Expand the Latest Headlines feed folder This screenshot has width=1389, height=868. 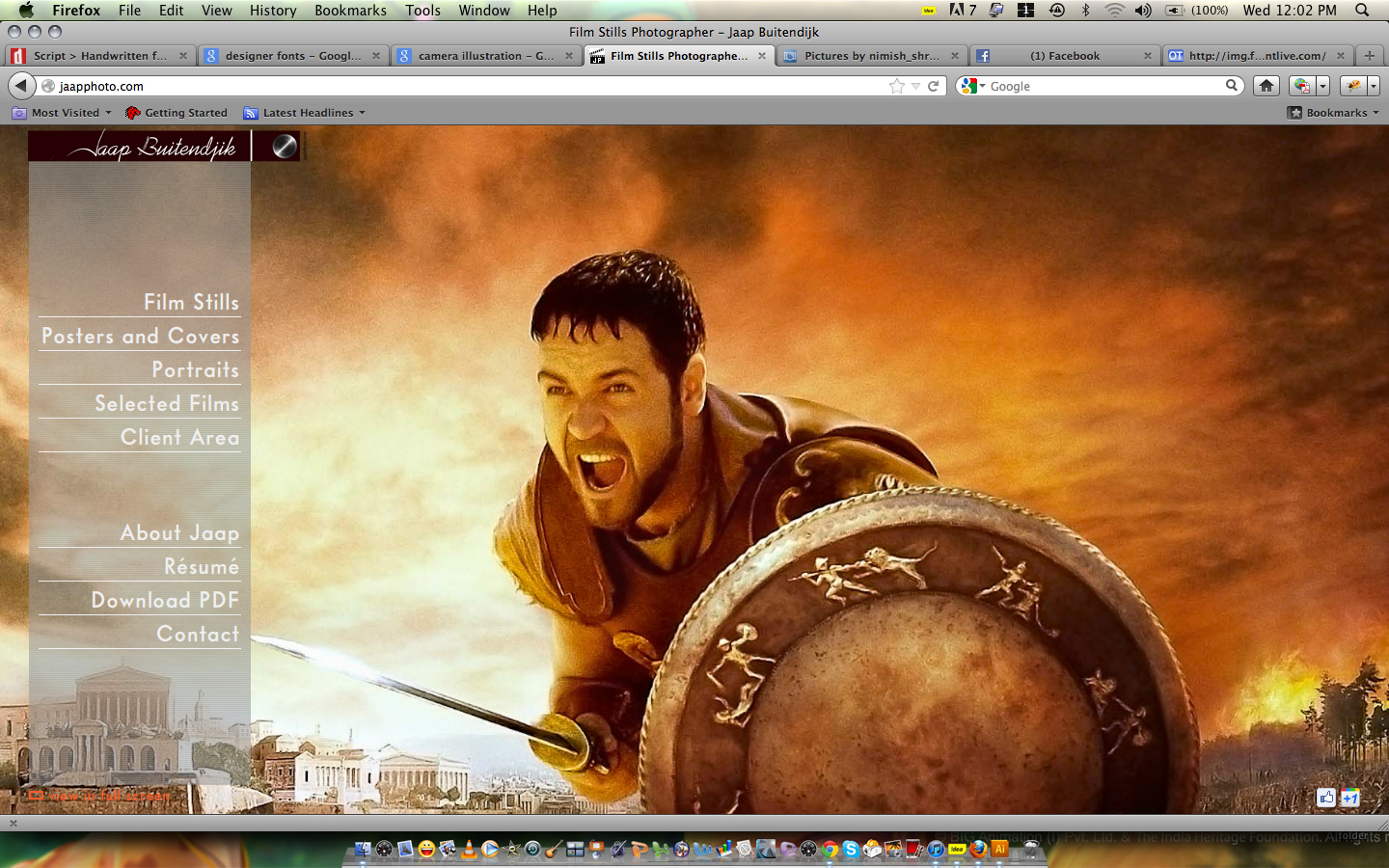click(305, 113)
